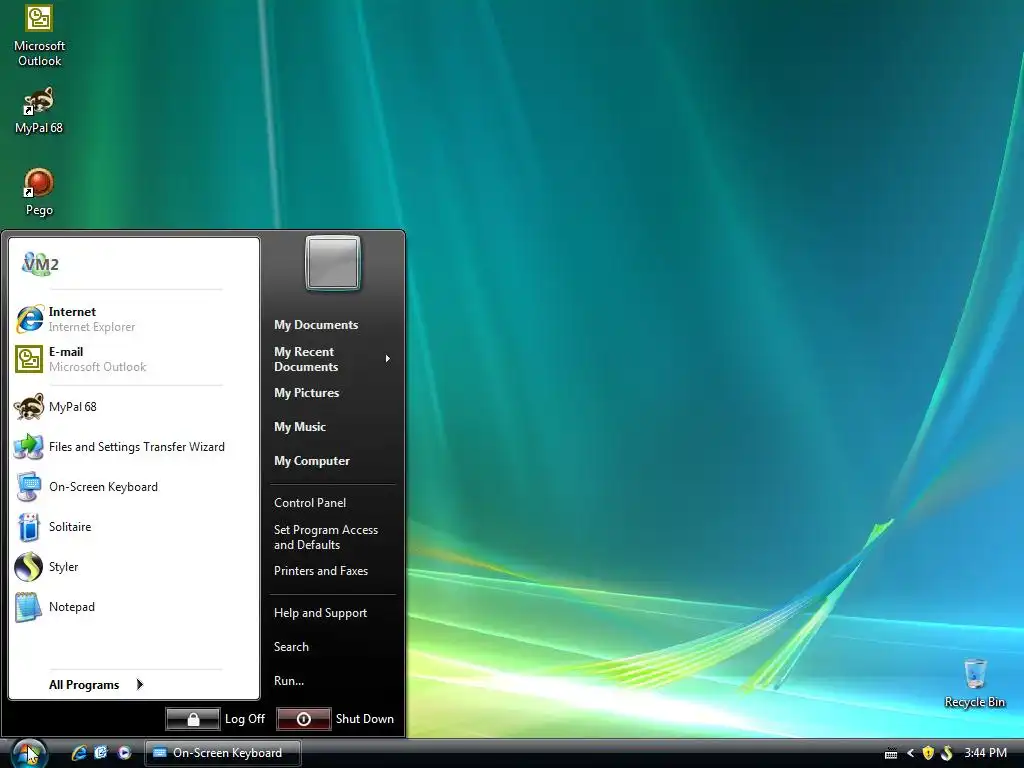Open the MyPal 68 desktop shortcut

(39, 110)
